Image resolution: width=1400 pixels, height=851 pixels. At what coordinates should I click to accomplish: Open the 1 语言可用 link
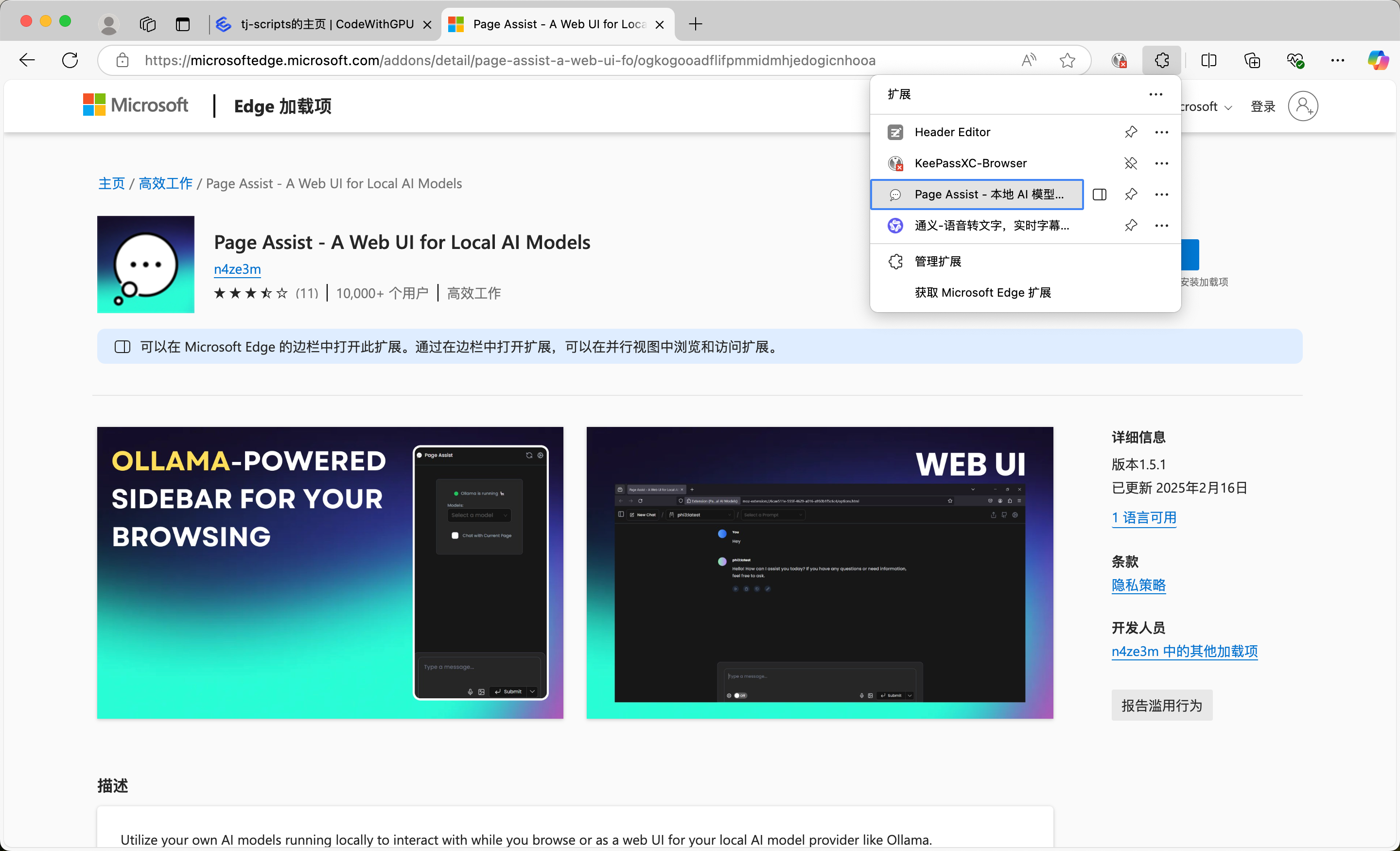tap(1143, 517)
